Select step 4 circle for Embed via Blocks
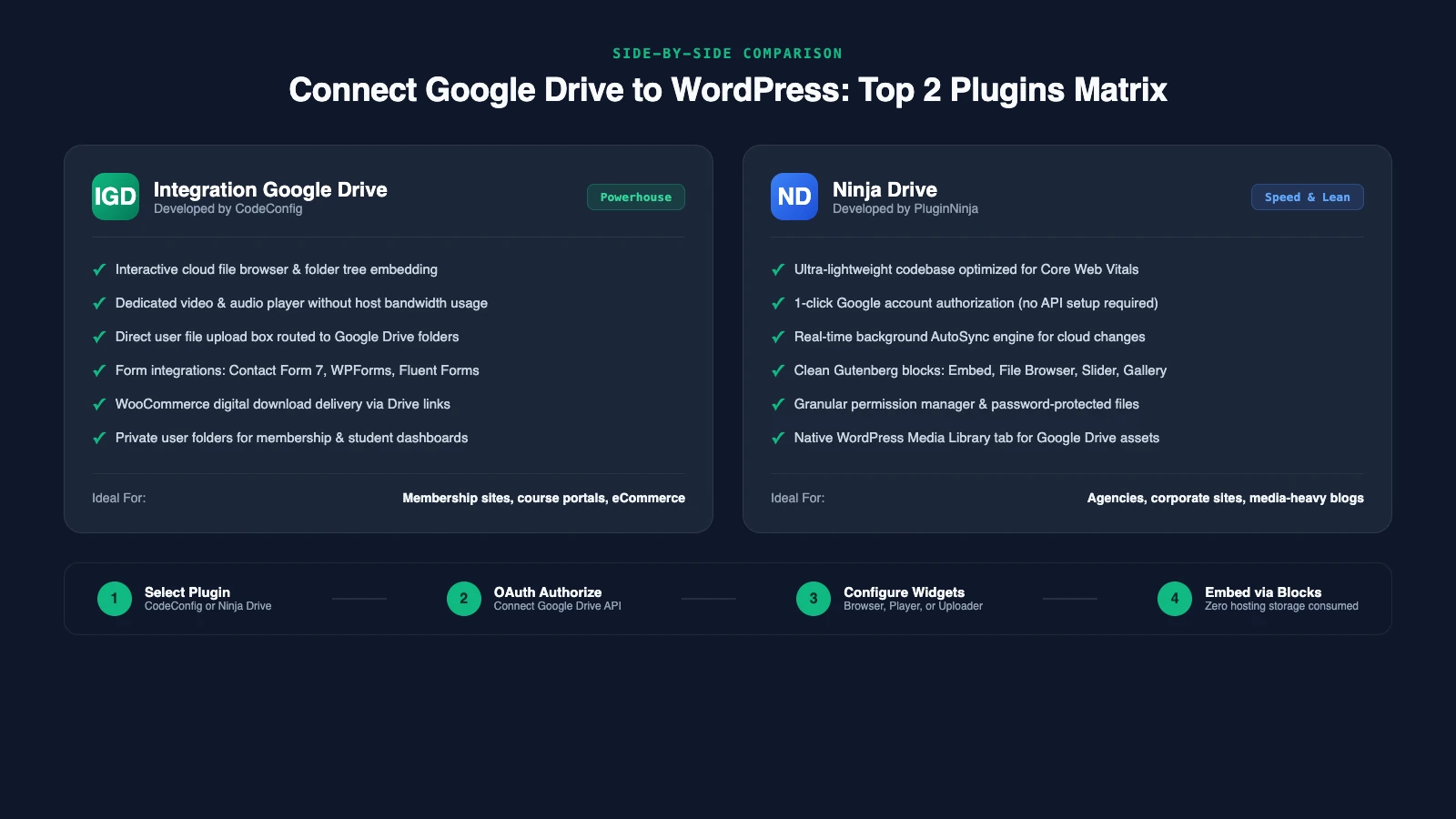Image resolution: width=1456 pixels, height=819 pixels. (x=1175, y=599)
